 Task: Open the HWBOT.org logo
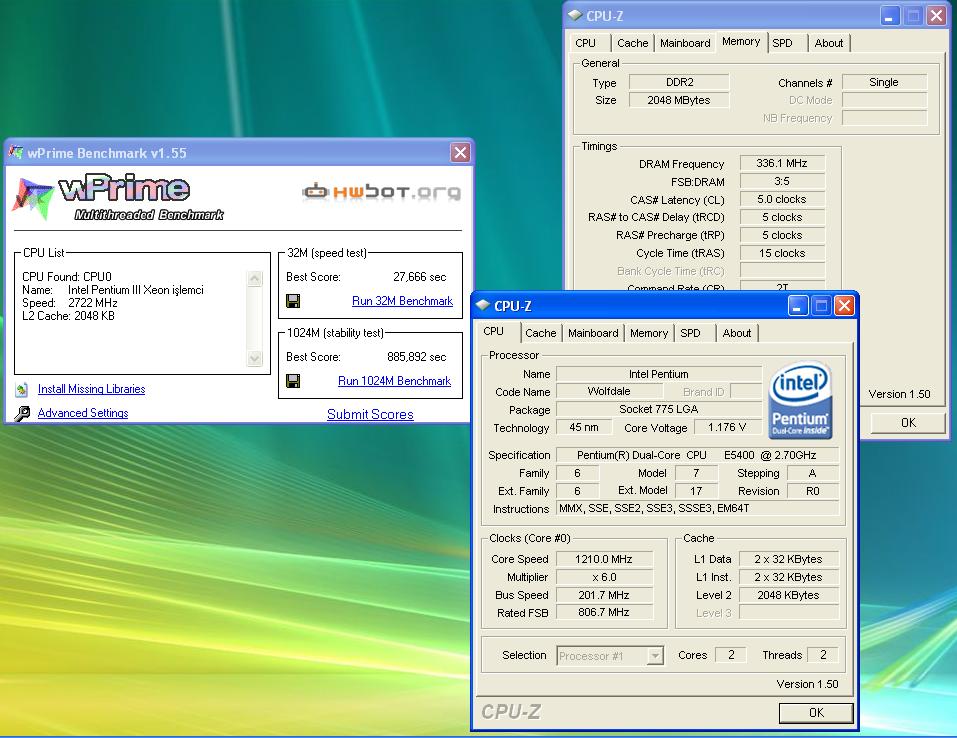[x=381, y=192]
